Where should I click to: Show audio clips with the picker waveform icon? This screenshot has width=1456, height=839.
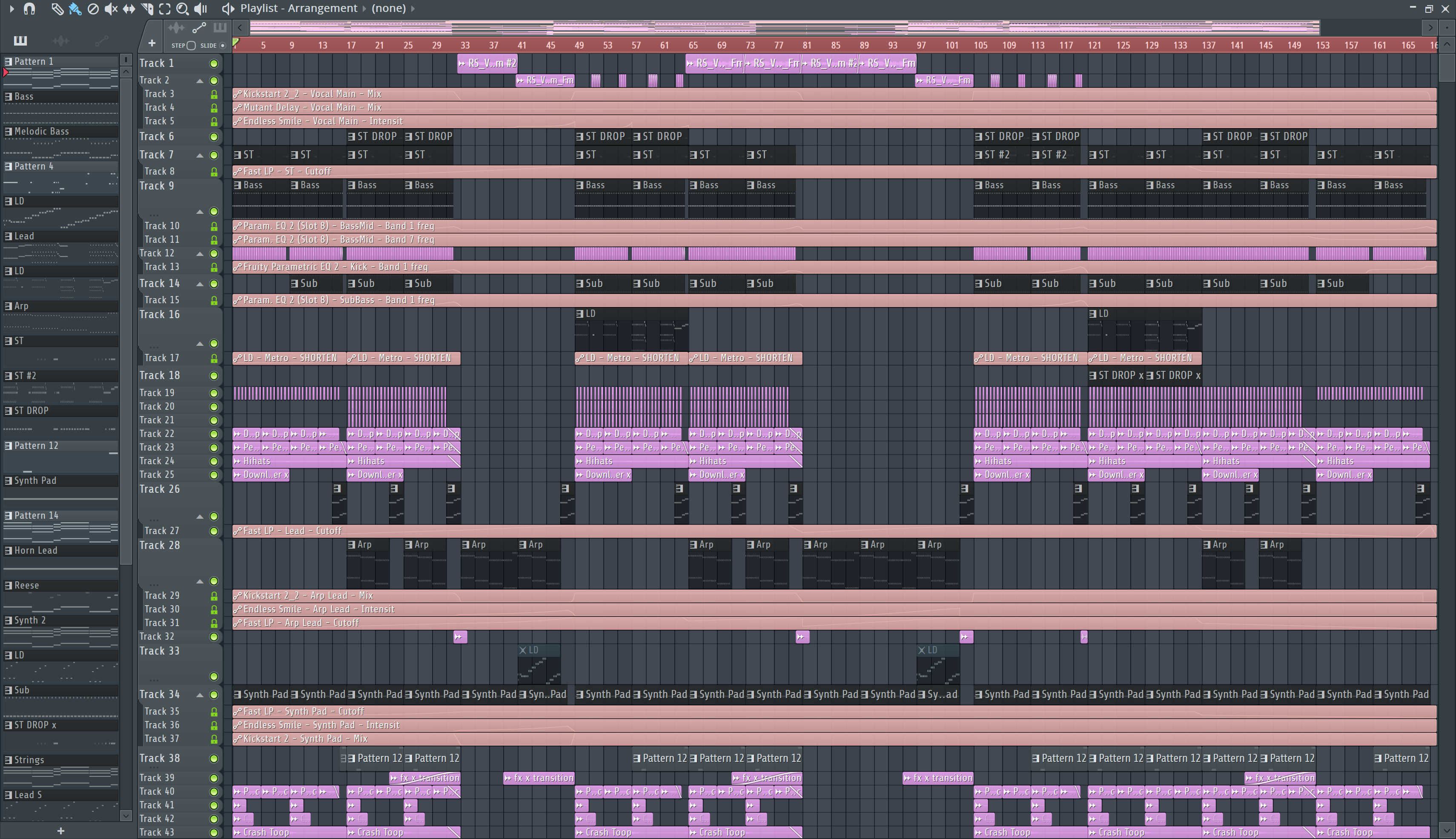coord(60,40)
